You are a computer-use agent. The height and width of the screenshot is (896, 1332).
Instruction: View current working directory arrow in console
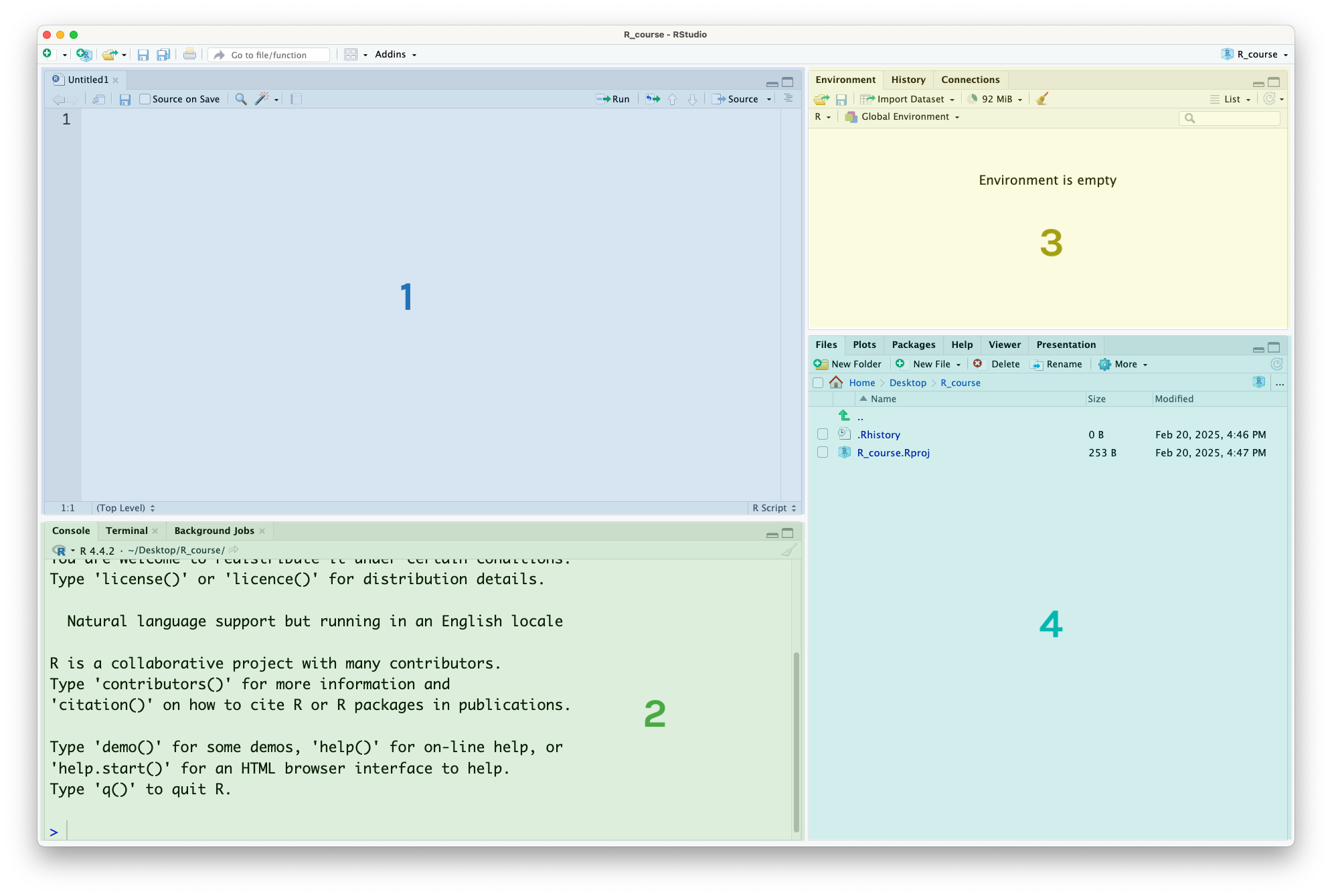234,550
